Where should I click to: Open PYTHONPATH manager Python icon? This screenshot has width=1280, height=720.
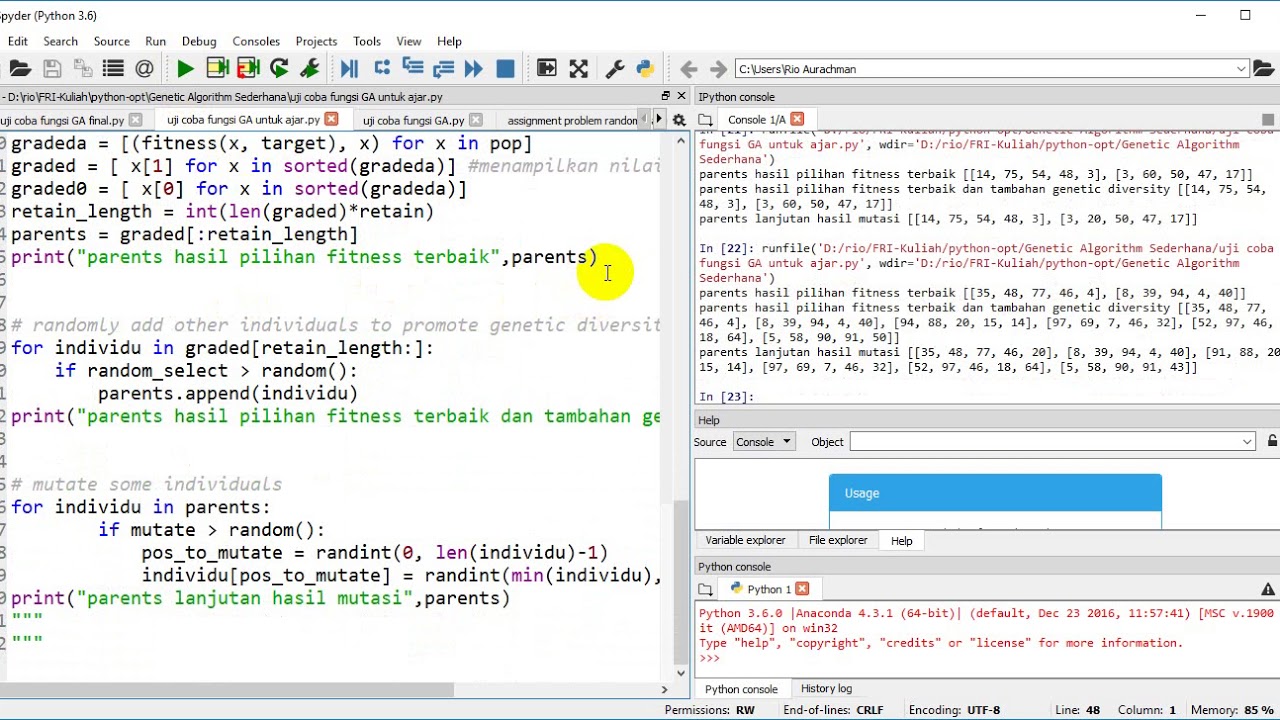tap(645, 69)
